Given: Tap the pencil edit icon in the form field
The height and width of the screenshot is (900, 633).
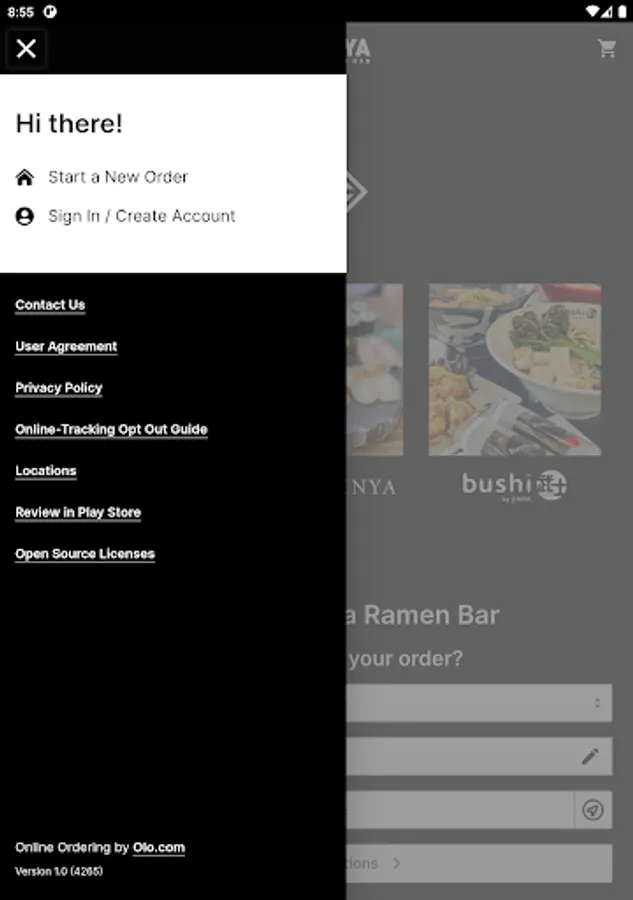Looking at the screenshot, I should point(590,757).
